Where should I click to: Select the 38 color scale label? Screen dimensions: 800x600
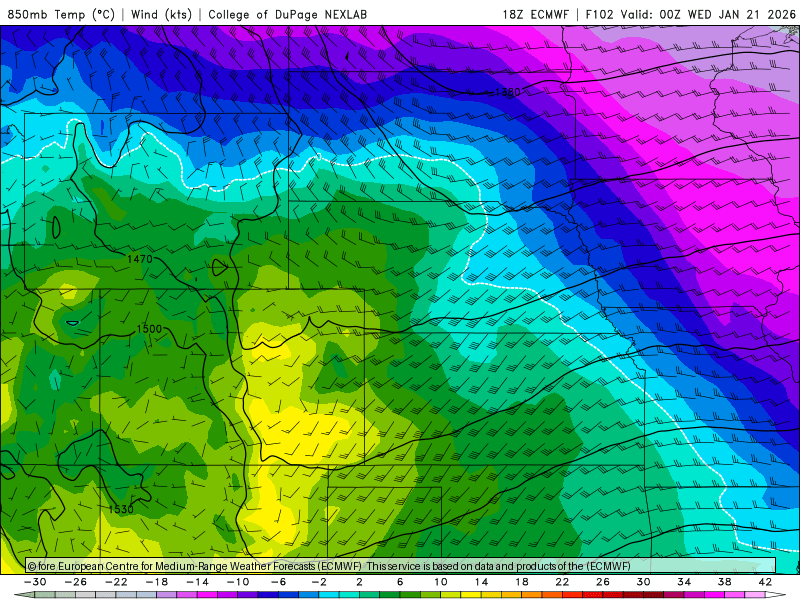(724, 582)
